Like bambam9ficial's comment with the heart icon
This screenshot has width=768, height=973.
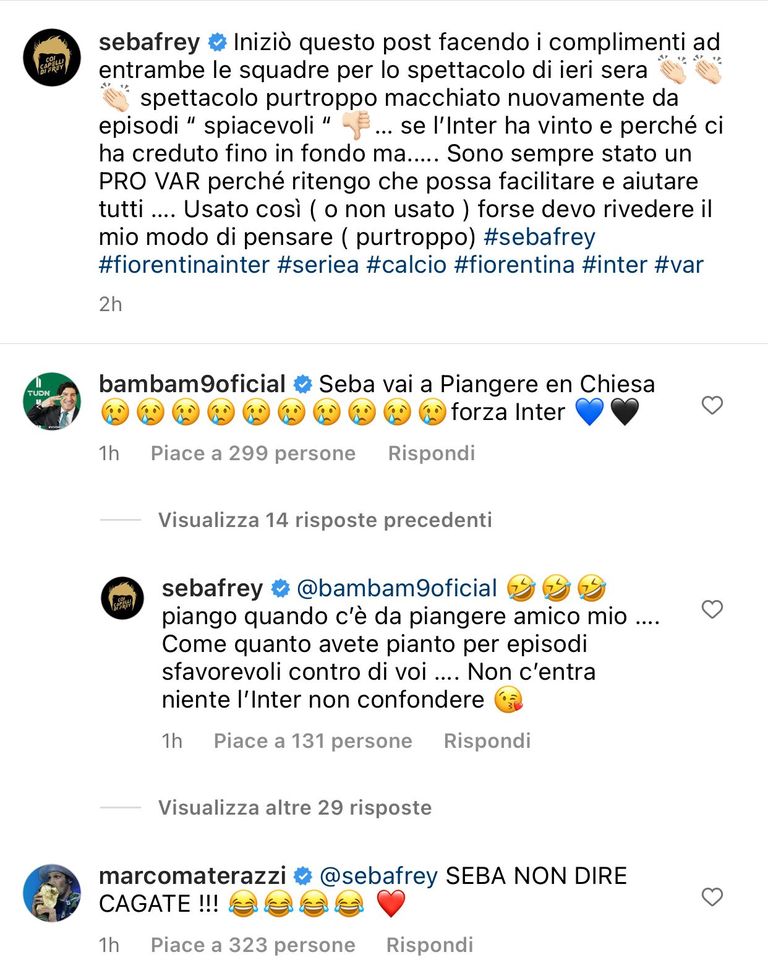[x=711, y=406]
